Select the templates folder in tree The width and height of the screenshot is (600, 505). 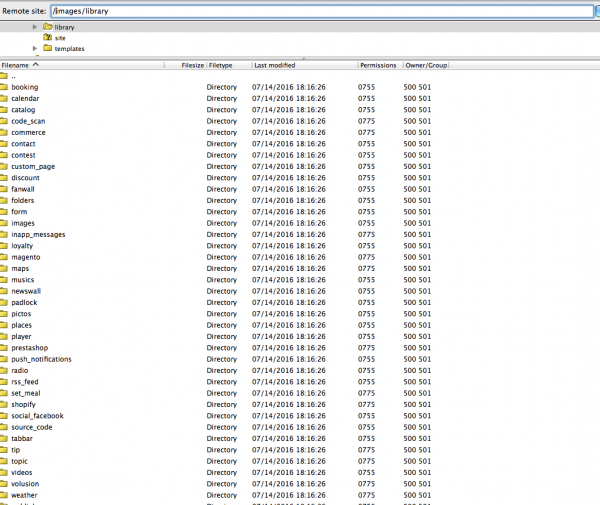coord(69,48)
